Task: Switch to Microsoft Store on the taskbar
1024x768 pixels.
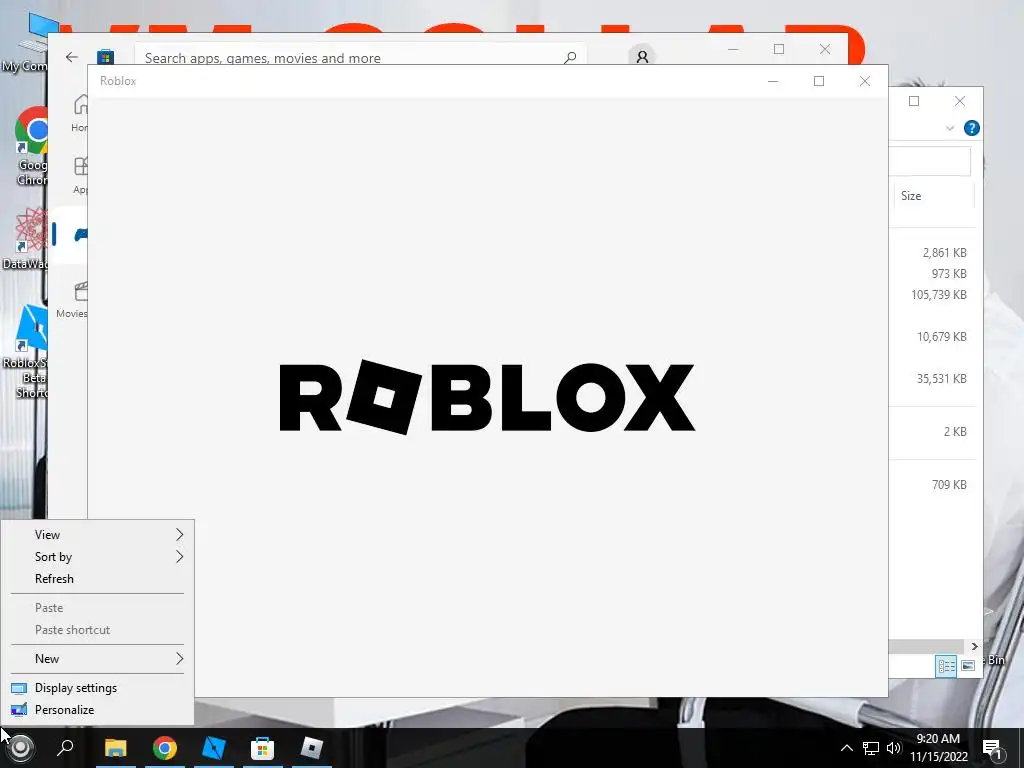Action: [x=263, y=748]
